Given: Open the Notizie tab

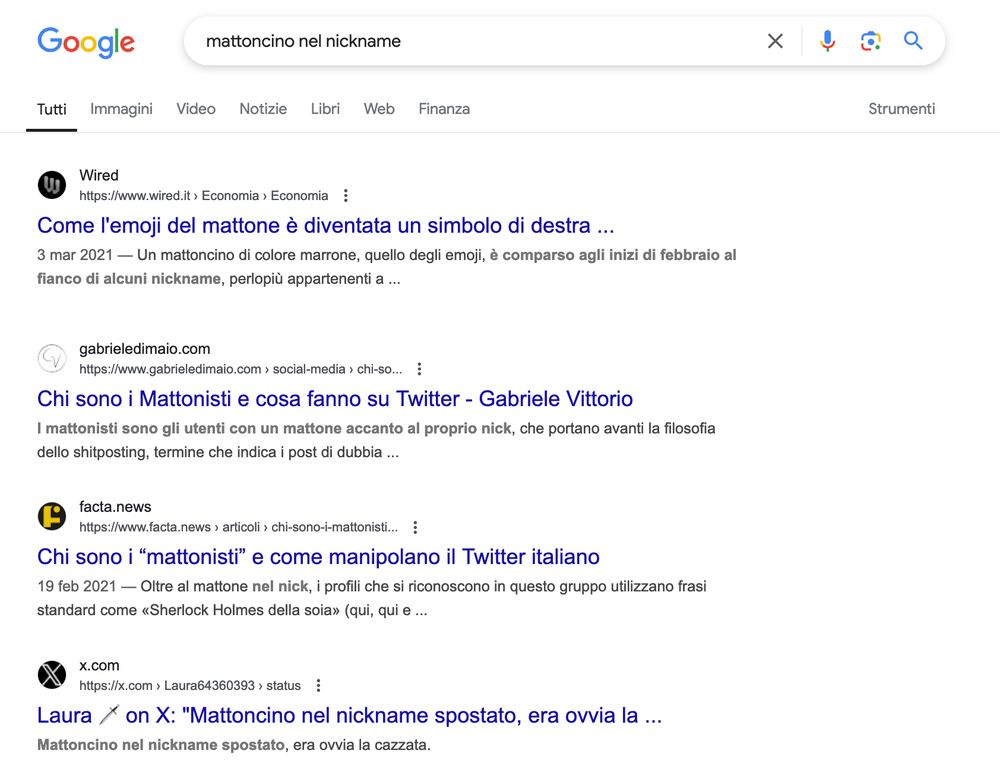Looking at the screenshot, I should [263, 109].
